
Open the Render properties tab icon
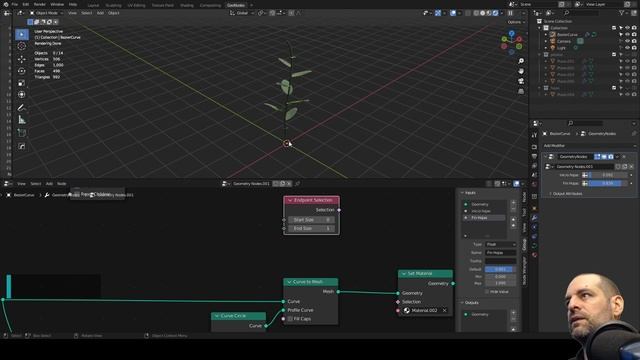(534, 147)
